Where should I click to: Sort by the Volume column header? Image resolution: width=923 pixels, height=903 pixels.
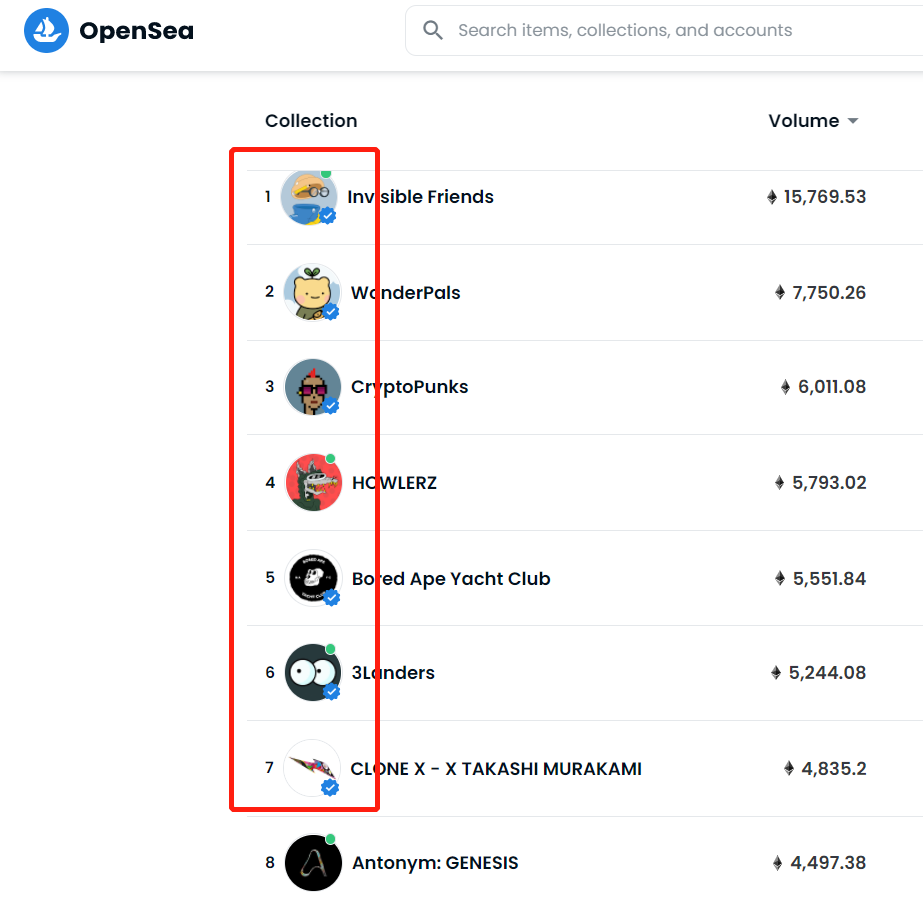click(804, 121)
